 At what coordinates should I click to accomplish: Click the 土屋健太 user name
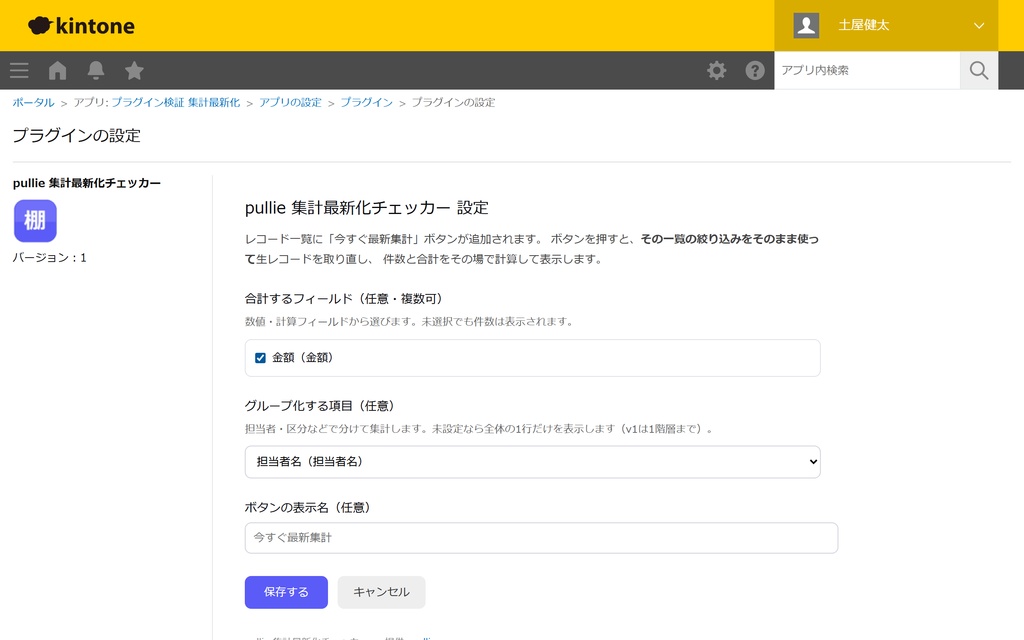[863, 25]
